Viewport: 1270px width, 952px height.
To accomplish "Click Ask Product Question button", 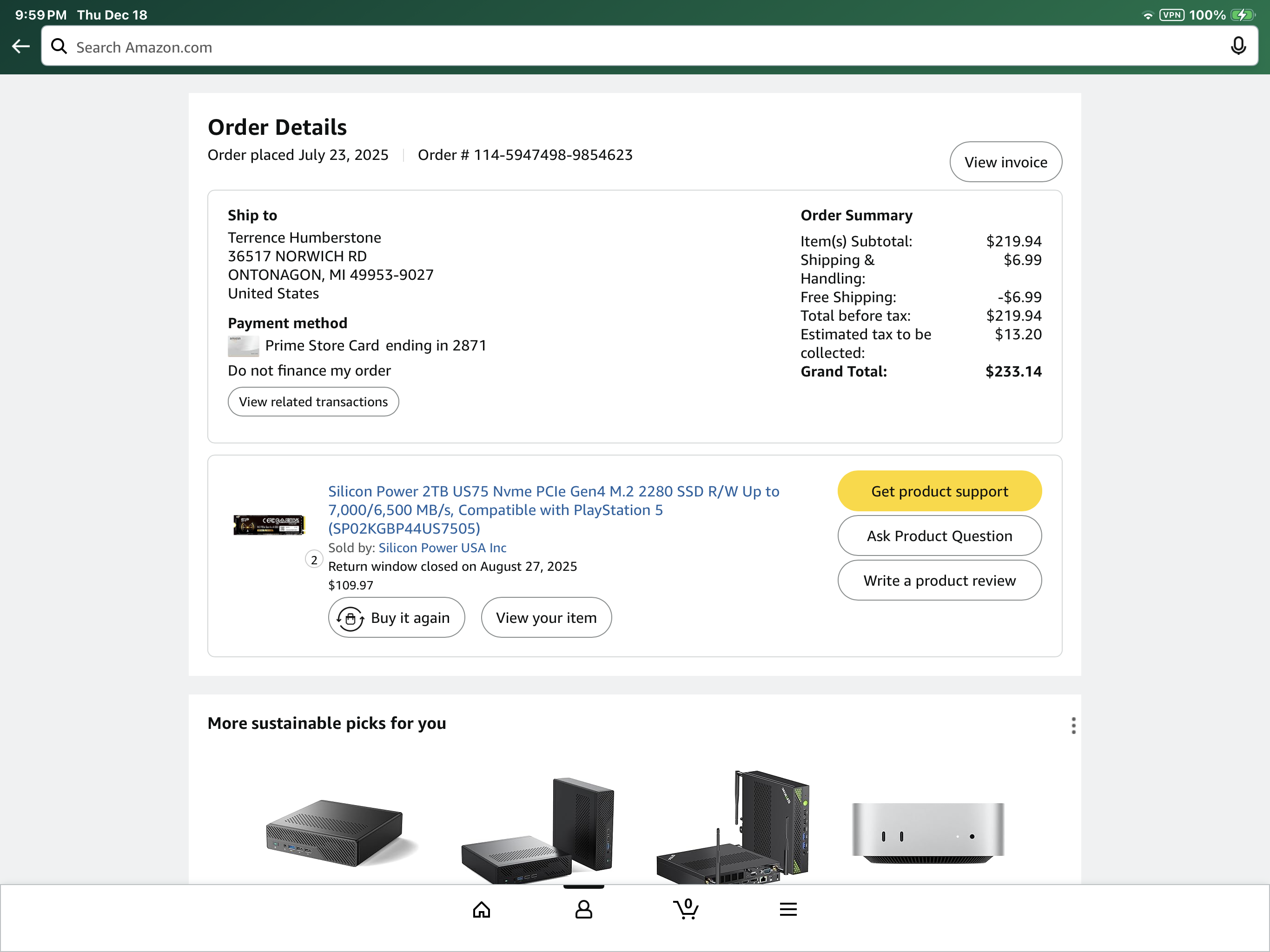I will [x=939, y=535].
